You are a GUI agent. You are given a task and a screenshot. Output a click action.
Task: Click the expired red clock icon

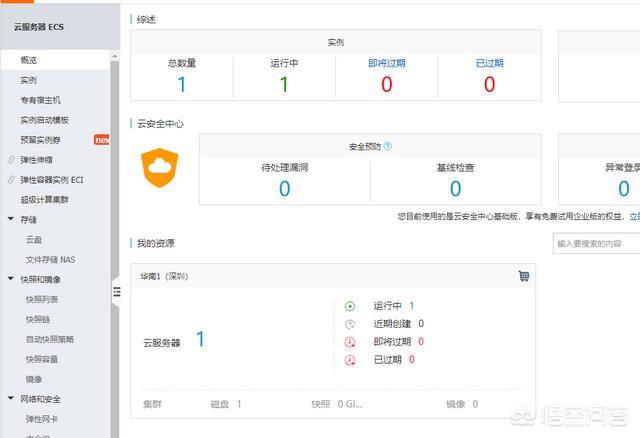click(x=350, y=360)
